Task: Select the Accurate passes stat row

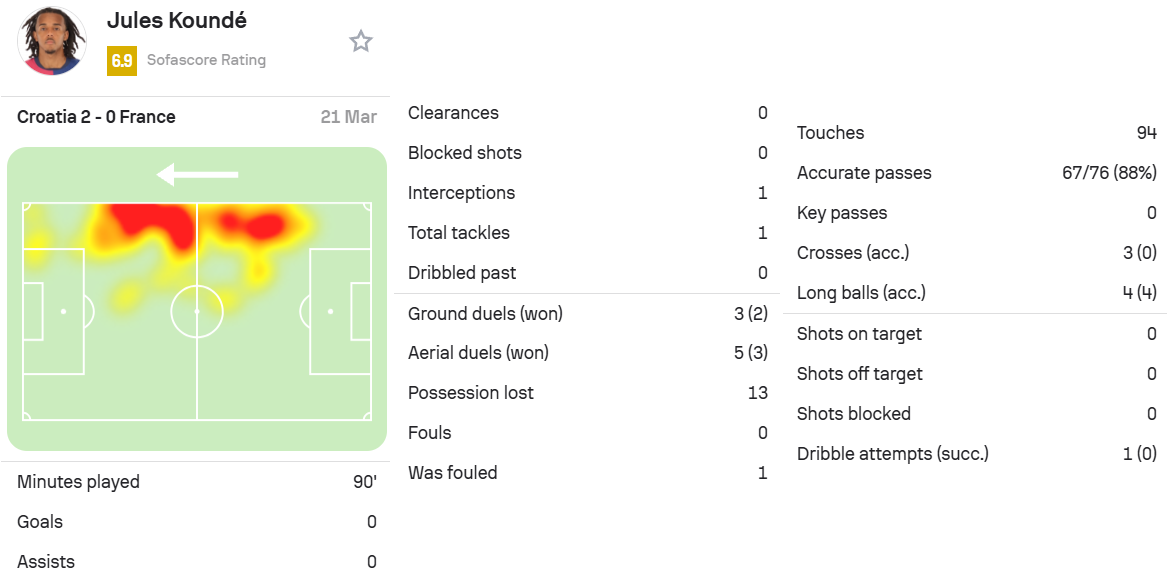Action: tap(977, 173)
